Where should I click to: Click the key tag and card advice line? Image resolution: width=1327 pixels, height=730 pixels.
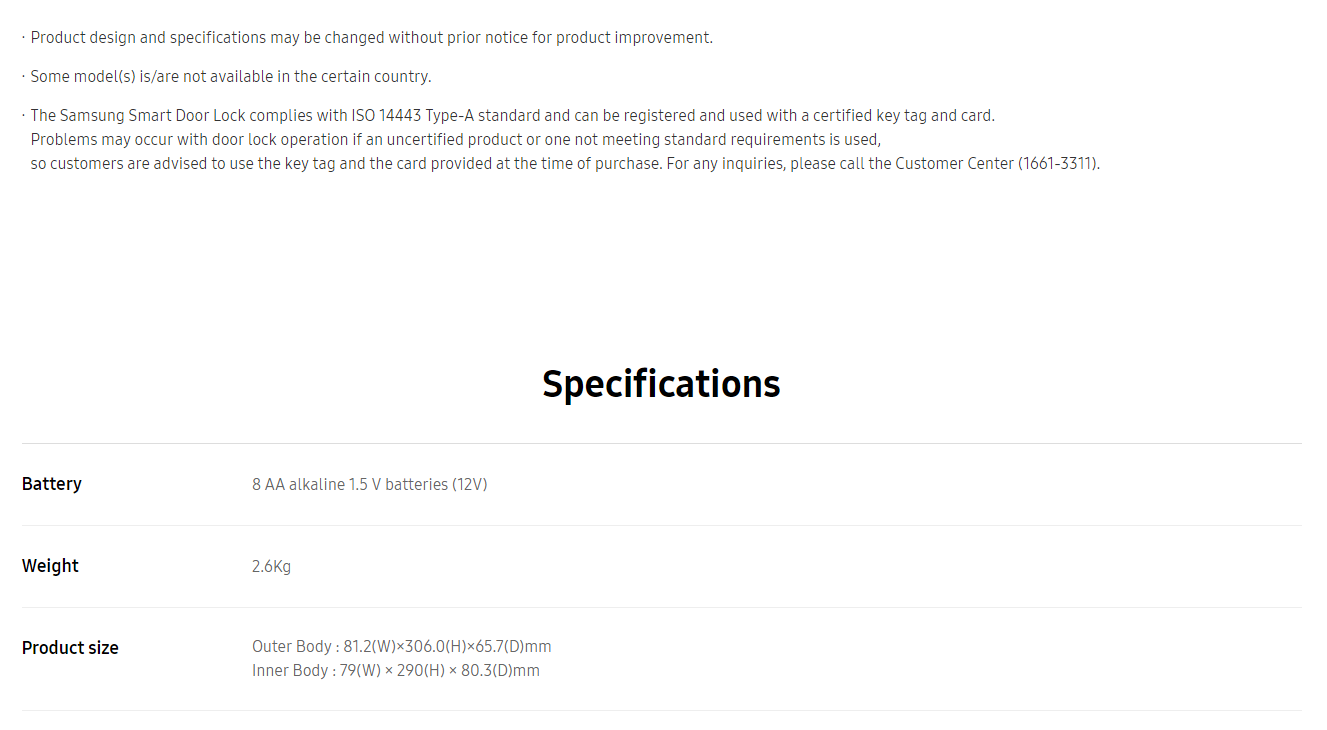tap(565, 164)
